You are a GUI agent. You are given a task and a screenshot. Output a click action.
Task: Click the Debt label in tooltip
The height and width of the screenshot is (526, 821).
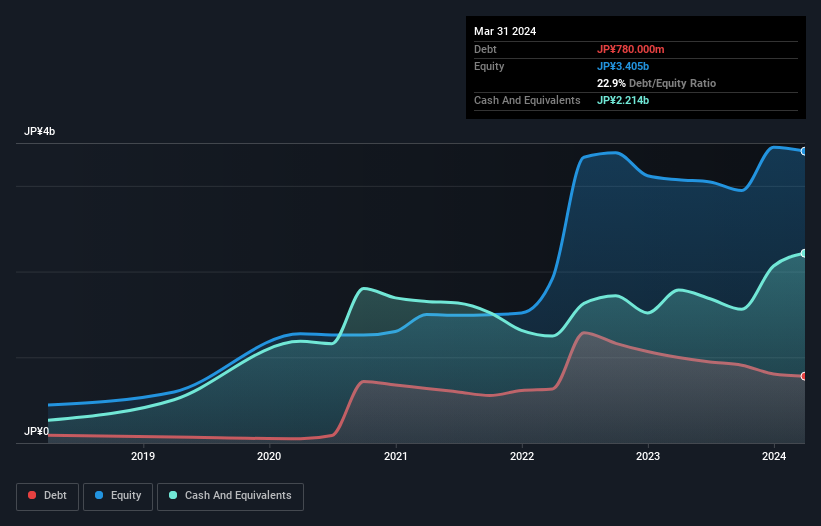click(485, 49)
